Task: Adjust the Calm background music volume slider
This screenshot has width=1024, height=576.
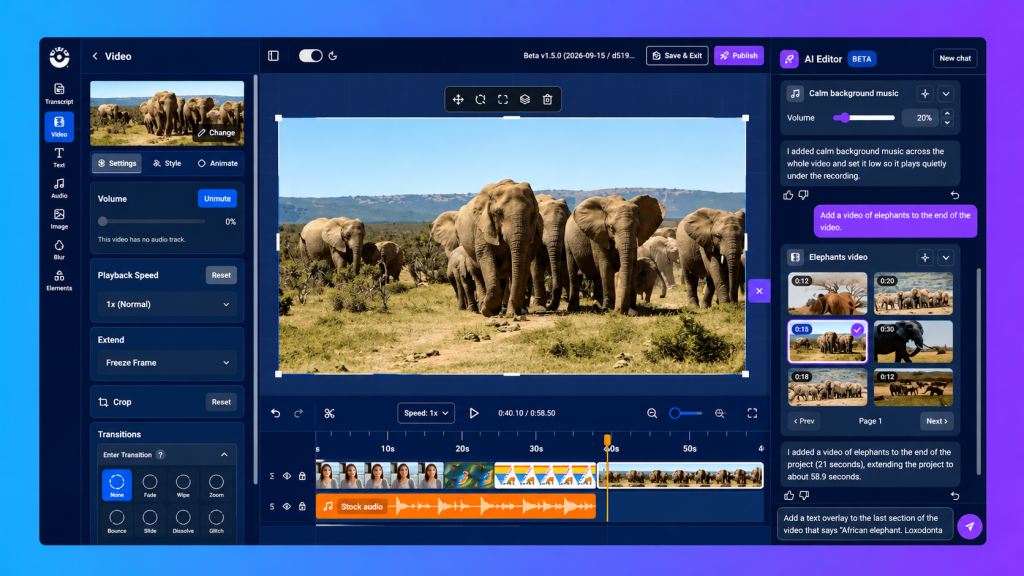Action: point(863,118)
